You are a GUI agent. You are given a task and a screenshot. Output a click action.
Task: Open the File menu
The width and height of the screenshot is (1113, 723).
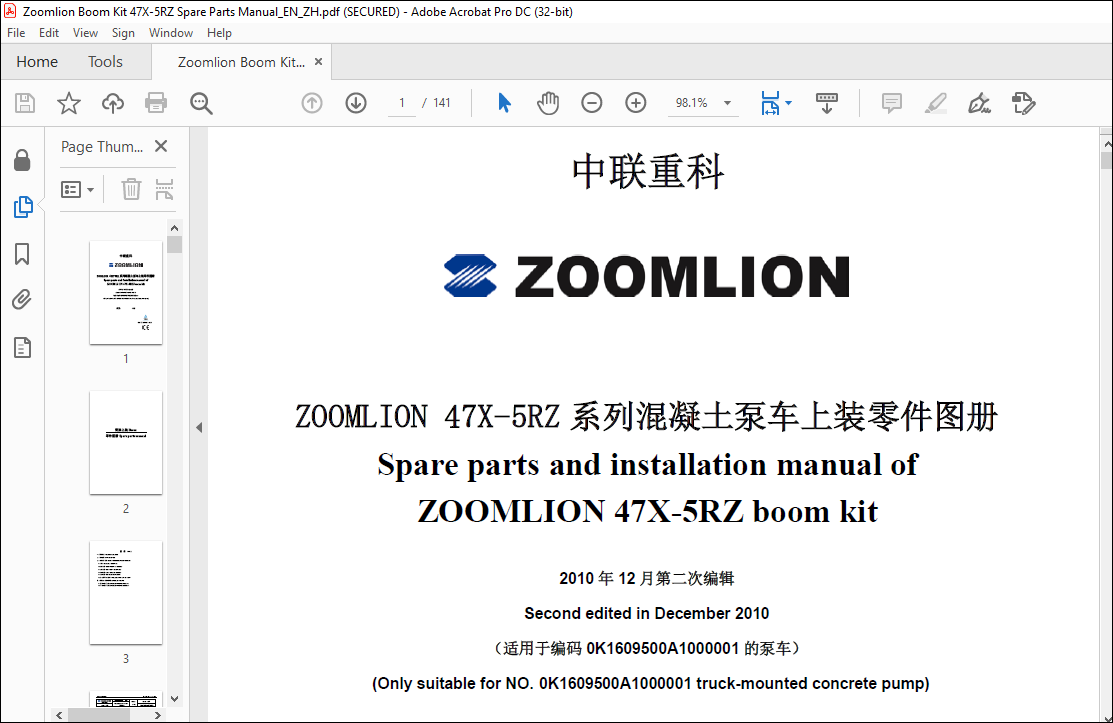(16, 33)
